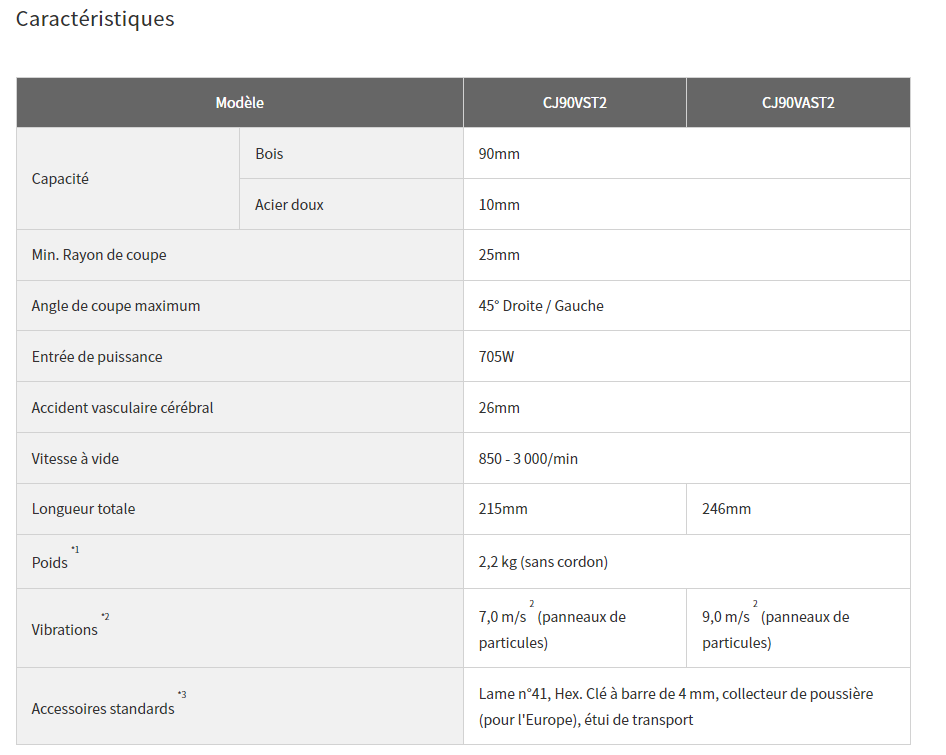
Task: Click the 246mm total length value
Action: pyautogui.click(x=726, y=509)
